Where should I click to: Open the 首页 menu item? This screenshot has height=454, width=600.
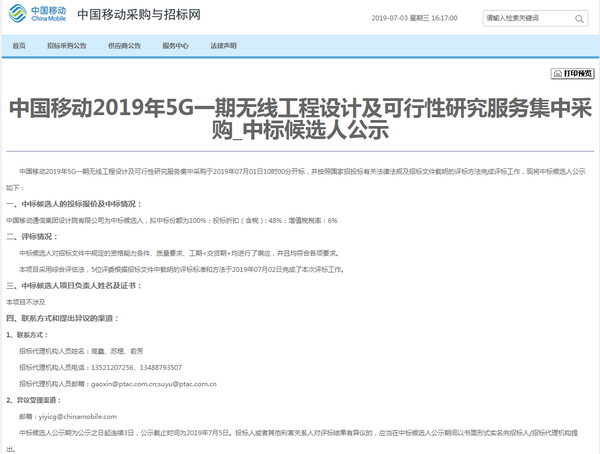pyautogui.click(x=19, y=46)
